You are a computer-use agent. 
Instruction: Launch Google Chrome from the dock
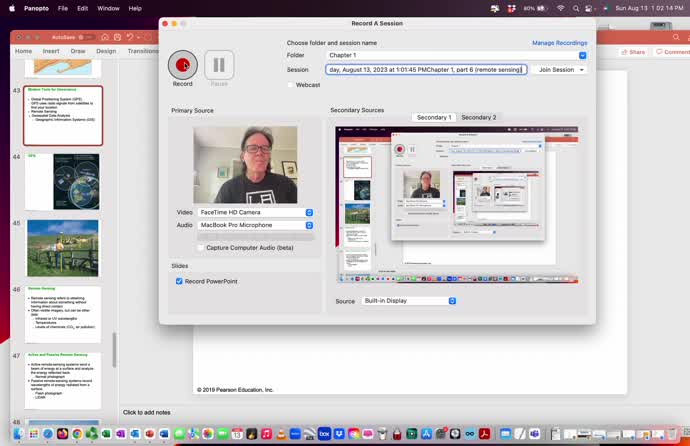pos(77,434)
